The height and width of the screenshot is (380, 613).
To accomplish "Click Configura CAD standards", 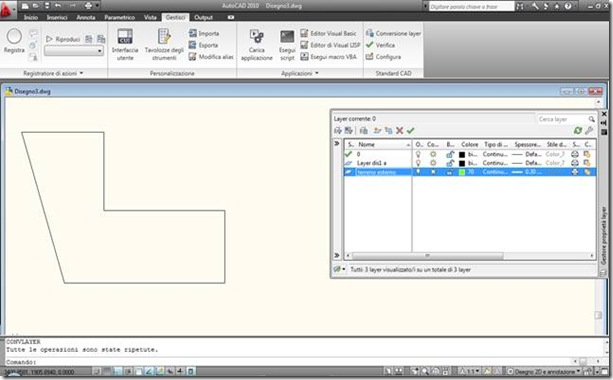I will click(x=383, y=57).
